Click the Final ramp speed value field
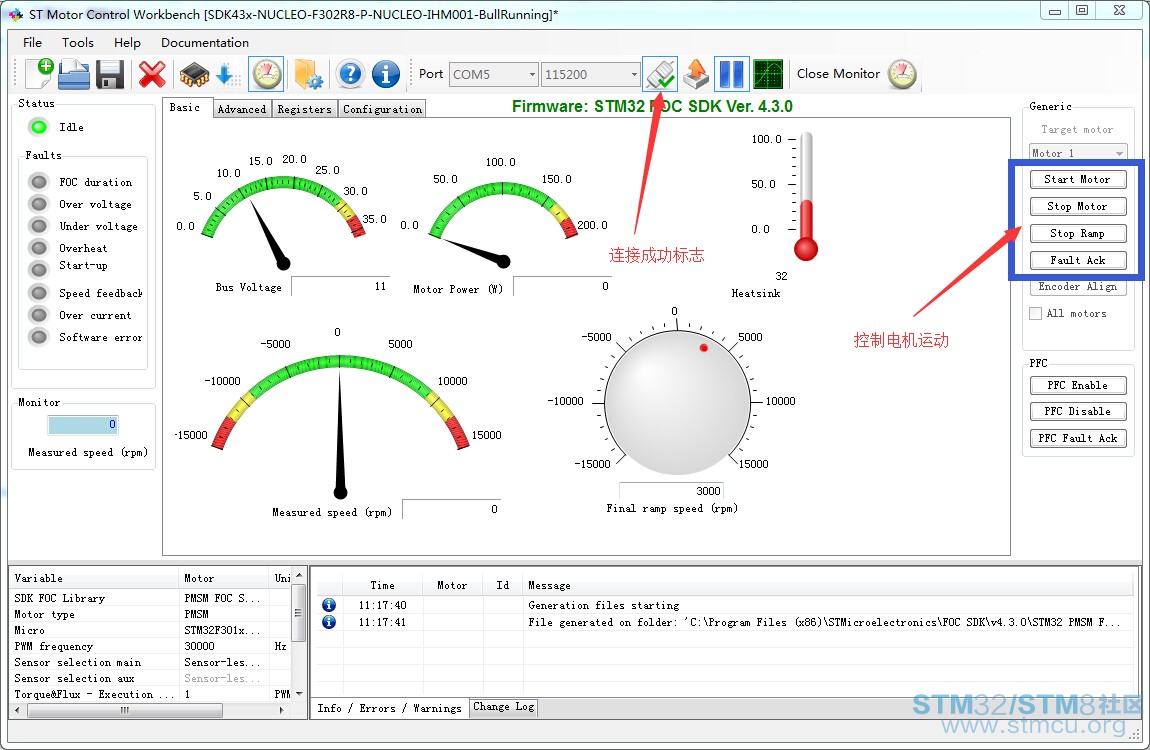Screen dimensions: 1150x750 [672, 490]
